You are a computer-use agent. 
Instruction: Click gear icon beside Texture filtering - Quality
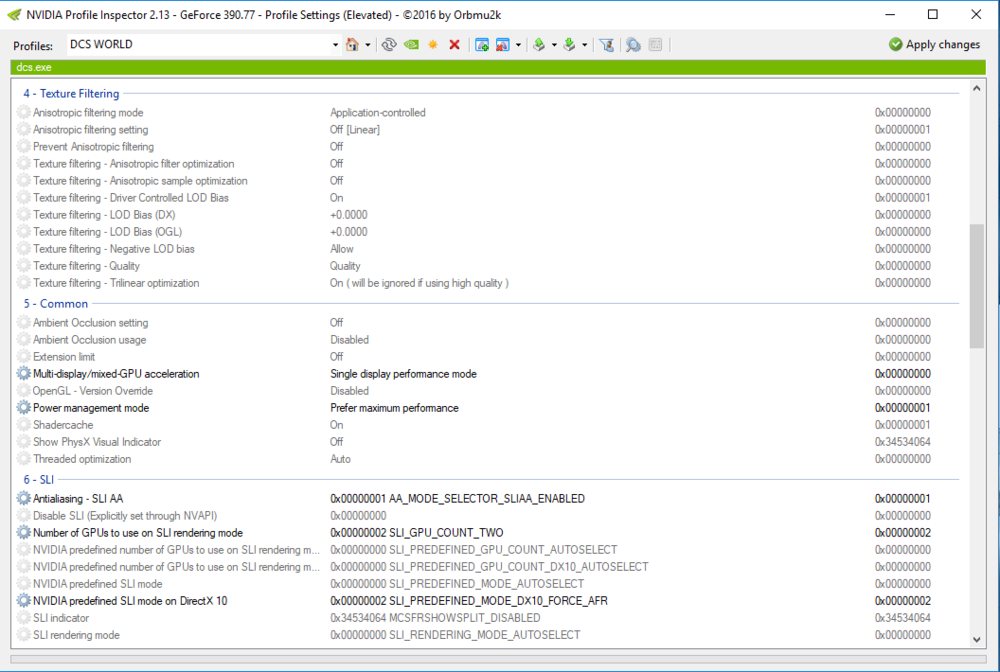coord(24,266)
